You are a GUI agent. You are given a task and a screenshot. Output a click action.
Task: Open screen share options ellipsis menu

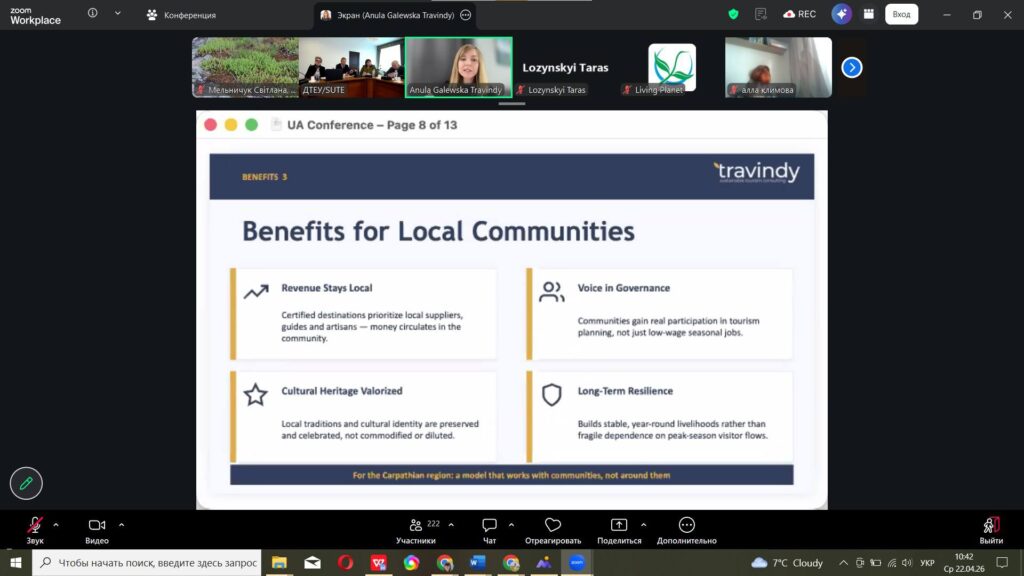tap(466, 15)
